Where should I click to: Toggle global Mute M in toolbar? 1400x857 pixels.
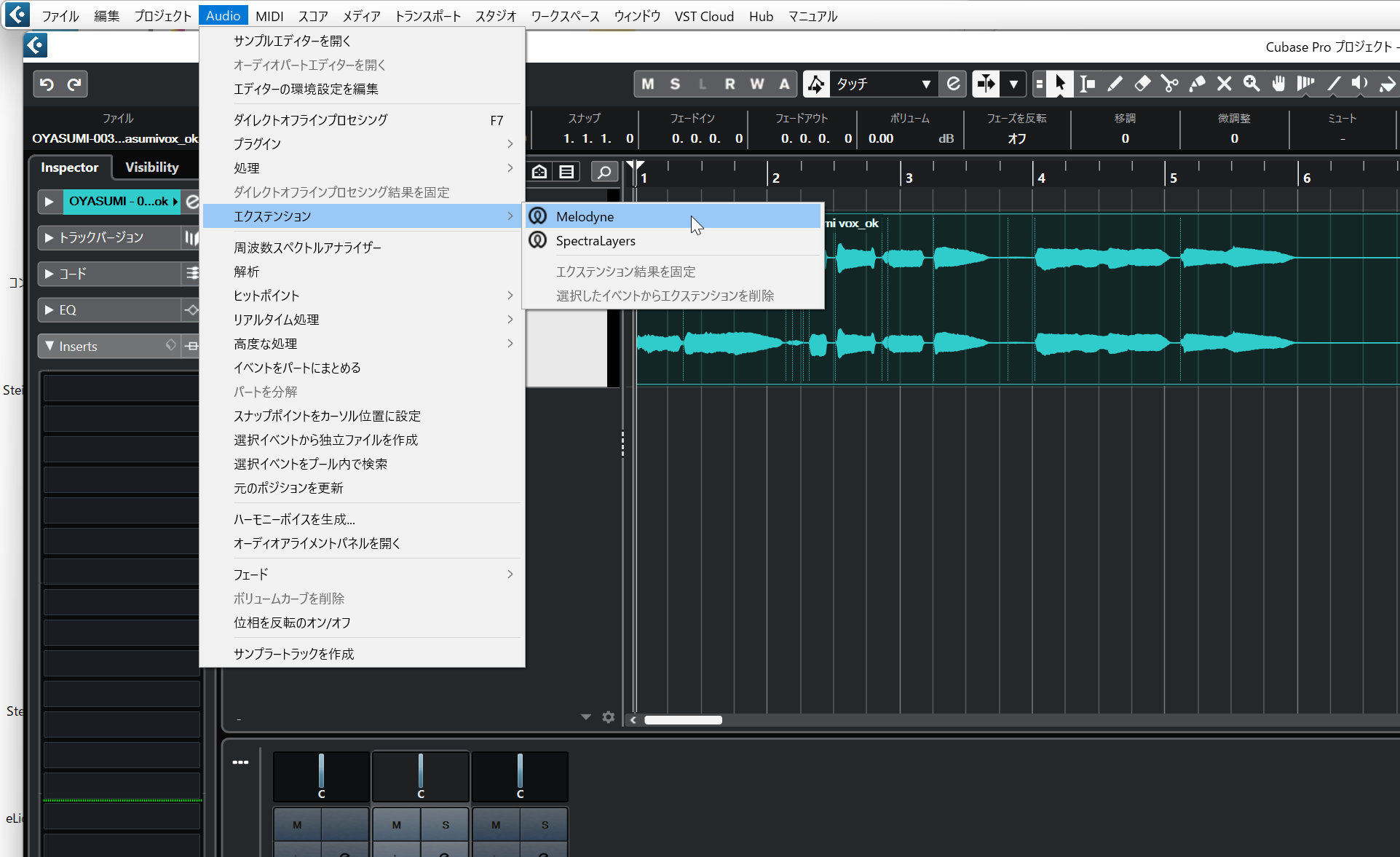(x=647, y=84)
